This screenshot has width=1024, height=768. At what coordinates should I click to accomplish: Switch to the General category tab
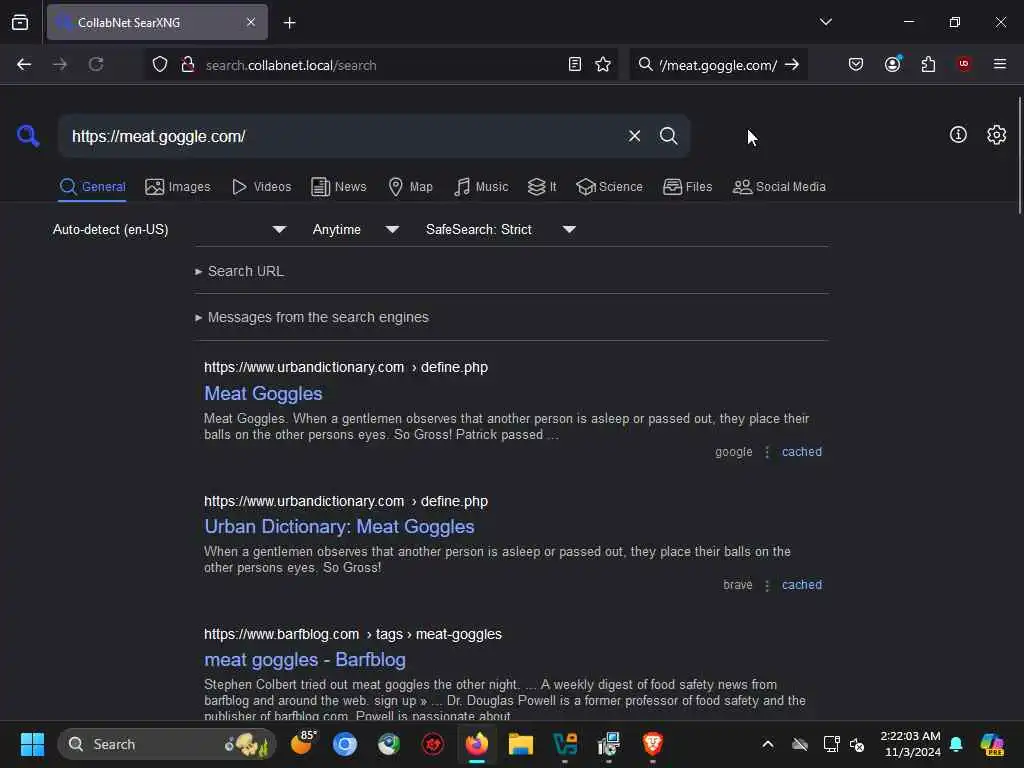92,187
